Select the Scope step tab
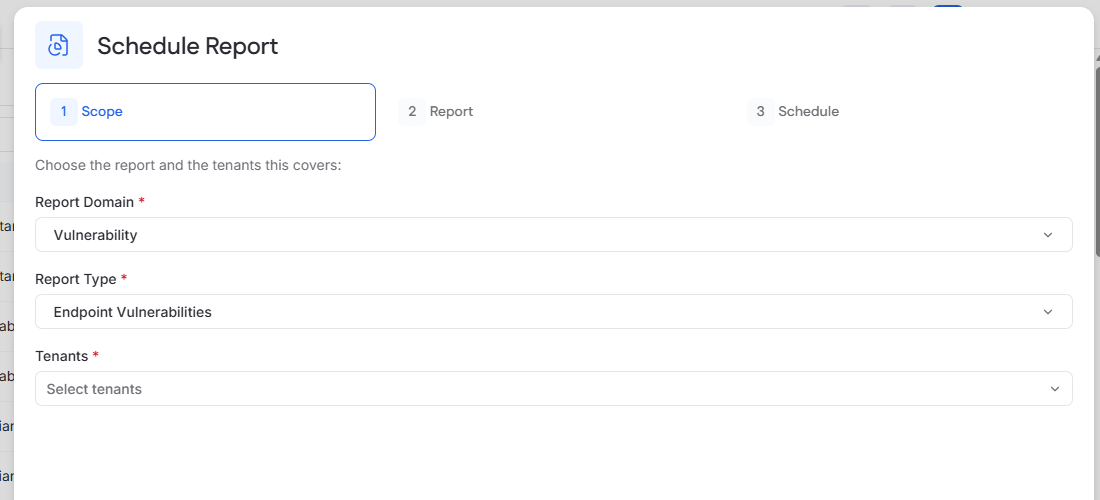The height and width of the screenshot is (500, 1100). pyautogui.click(x=206, y=112)
